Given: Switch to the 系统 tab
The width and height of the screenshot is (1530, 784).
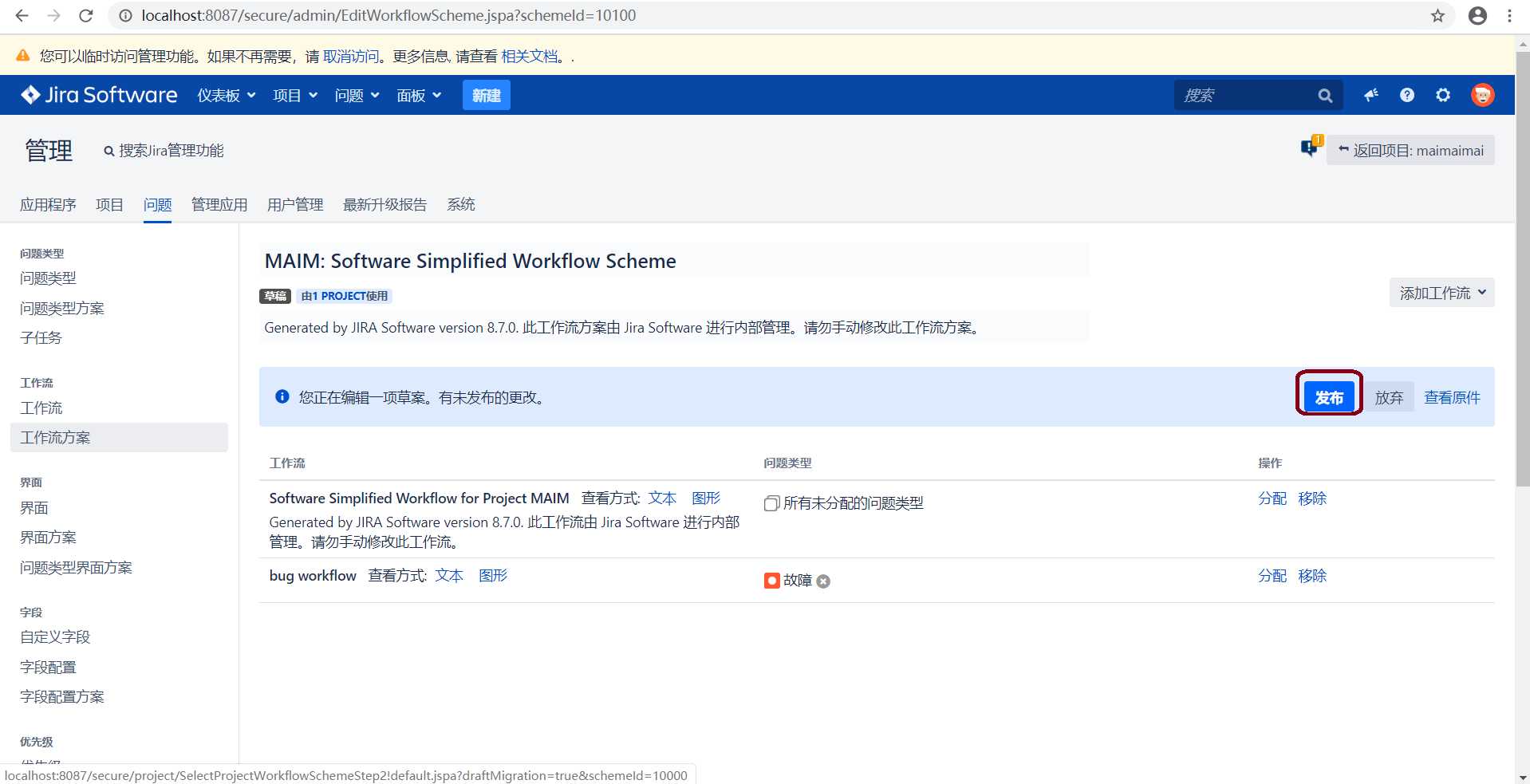Looking at the screenshot, I should 460,205.
